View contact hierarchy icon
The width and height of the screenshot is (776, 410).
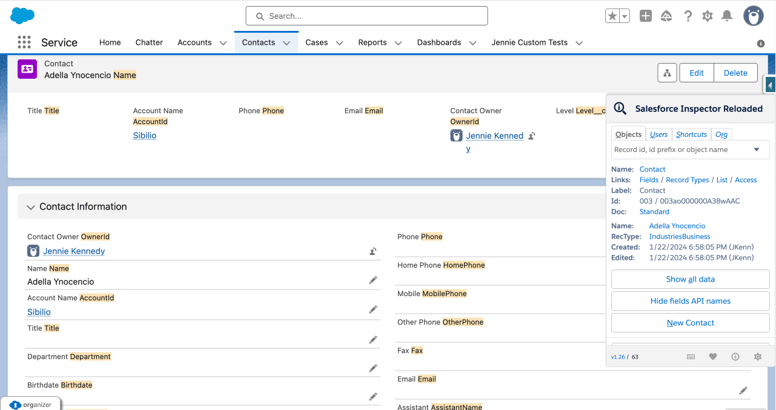667,73
